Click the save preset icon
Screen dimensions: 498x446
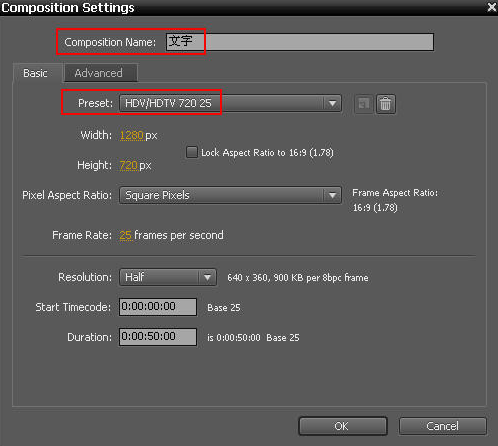click(363, 104)
